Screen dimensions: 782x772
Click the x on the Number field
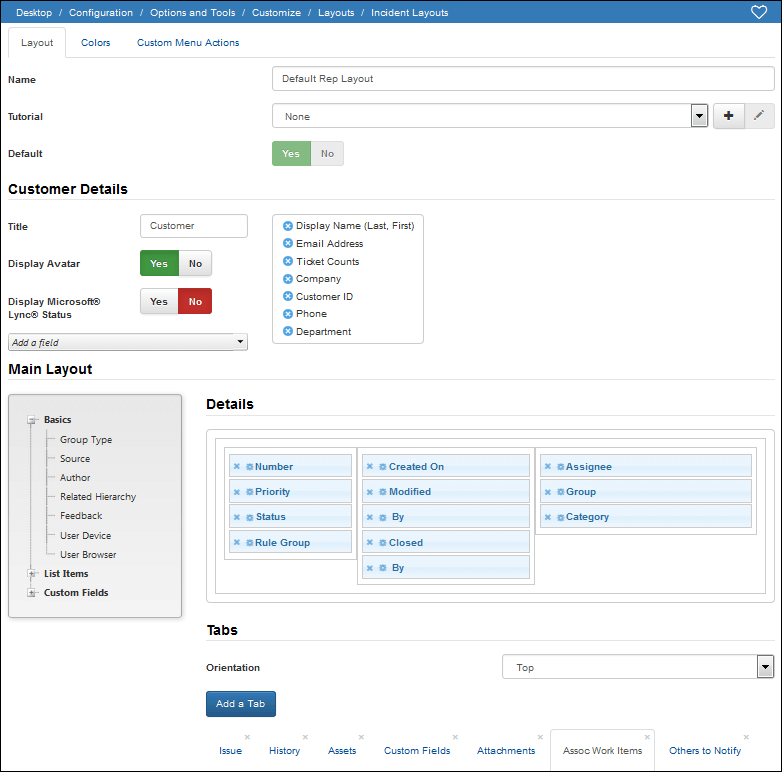[x=237, y=466]
